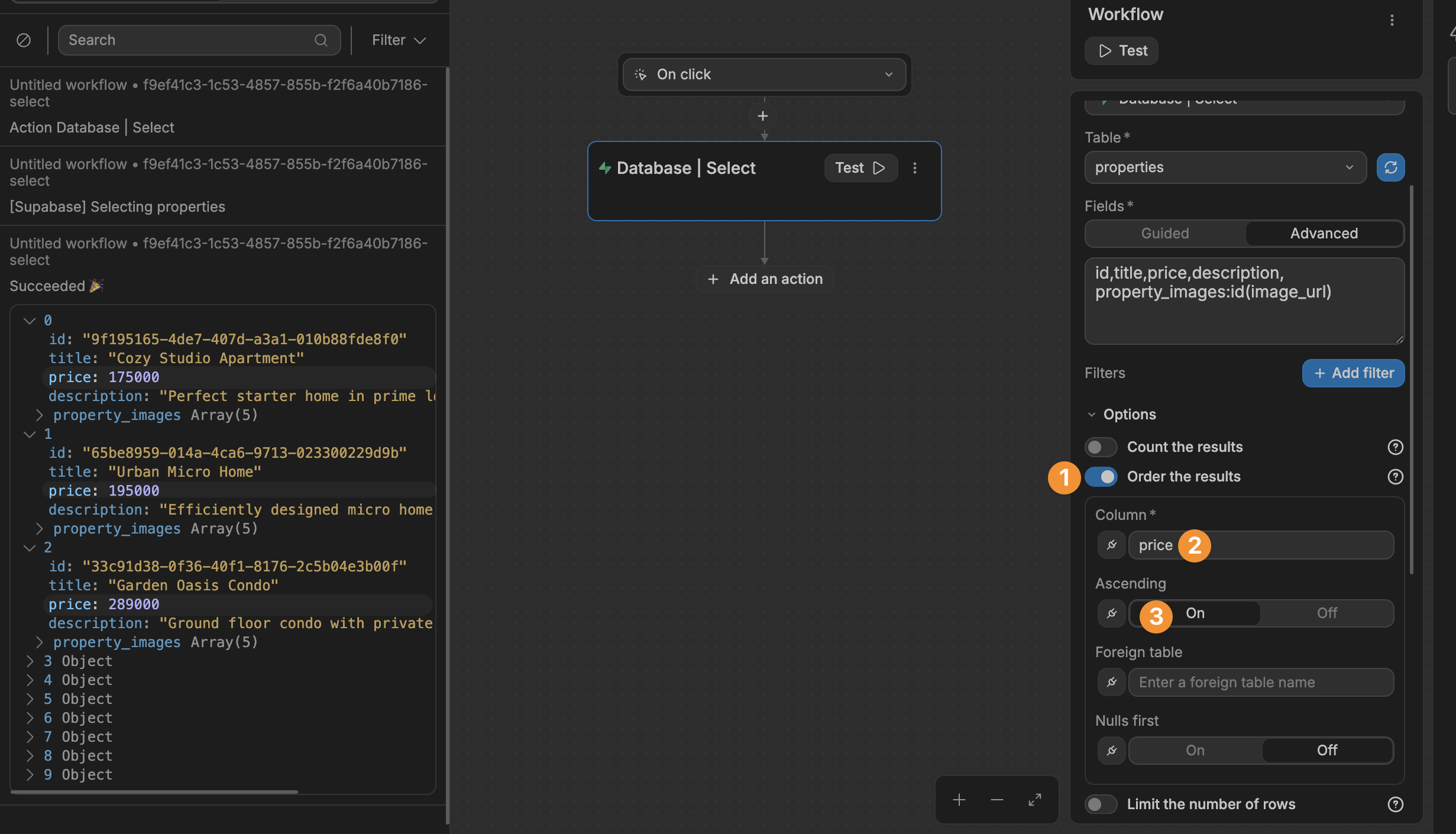
Task: Expand the 3 Object tree entry
Action: click(30, 661)
